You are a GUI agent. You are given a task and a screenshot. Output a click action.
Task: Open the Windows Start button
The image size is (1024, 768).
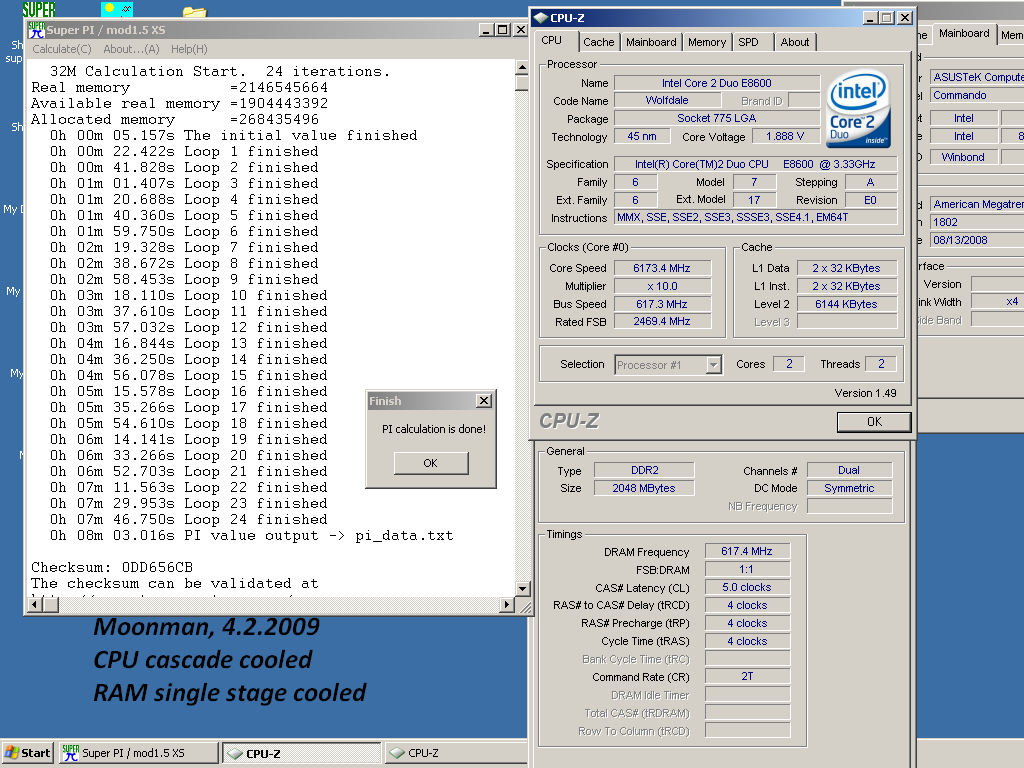[x=27, y=753]
